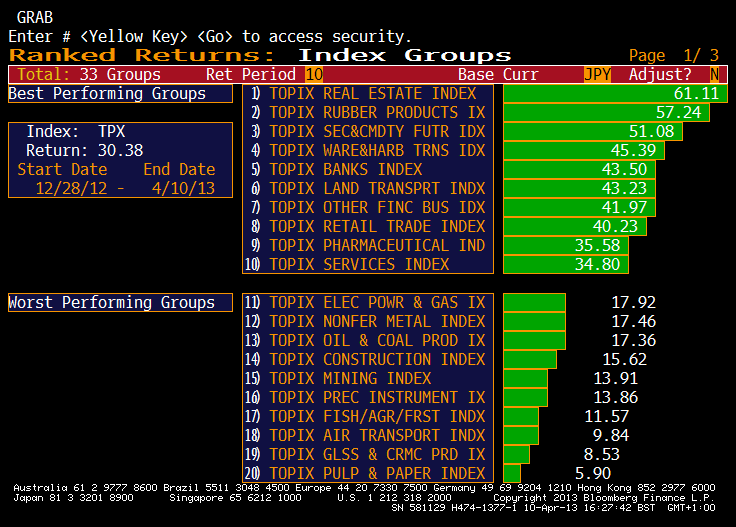736x527 pixels.
Task: Choose TOPIX NONFER METAL INDEX
Action: pyautogui.click(x=368, y=321)
